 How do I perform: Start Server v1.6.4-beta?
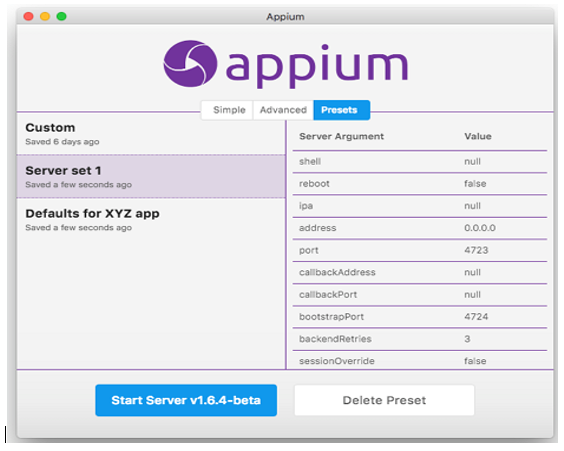pos(186,400)
